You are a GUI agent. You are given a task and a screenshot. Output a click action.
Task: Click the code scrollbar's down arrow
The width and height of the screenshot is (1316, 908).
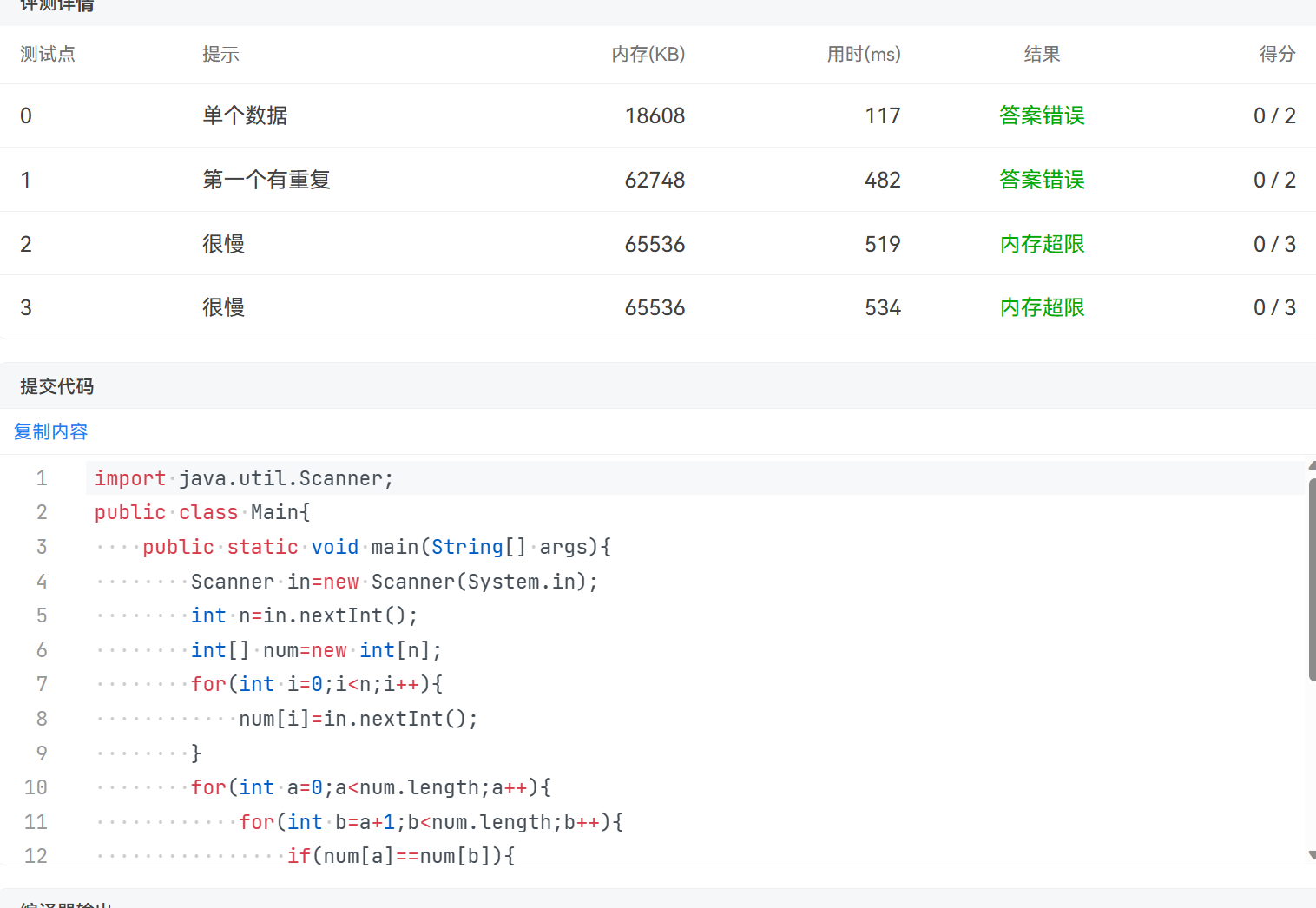click(1312, 855)
